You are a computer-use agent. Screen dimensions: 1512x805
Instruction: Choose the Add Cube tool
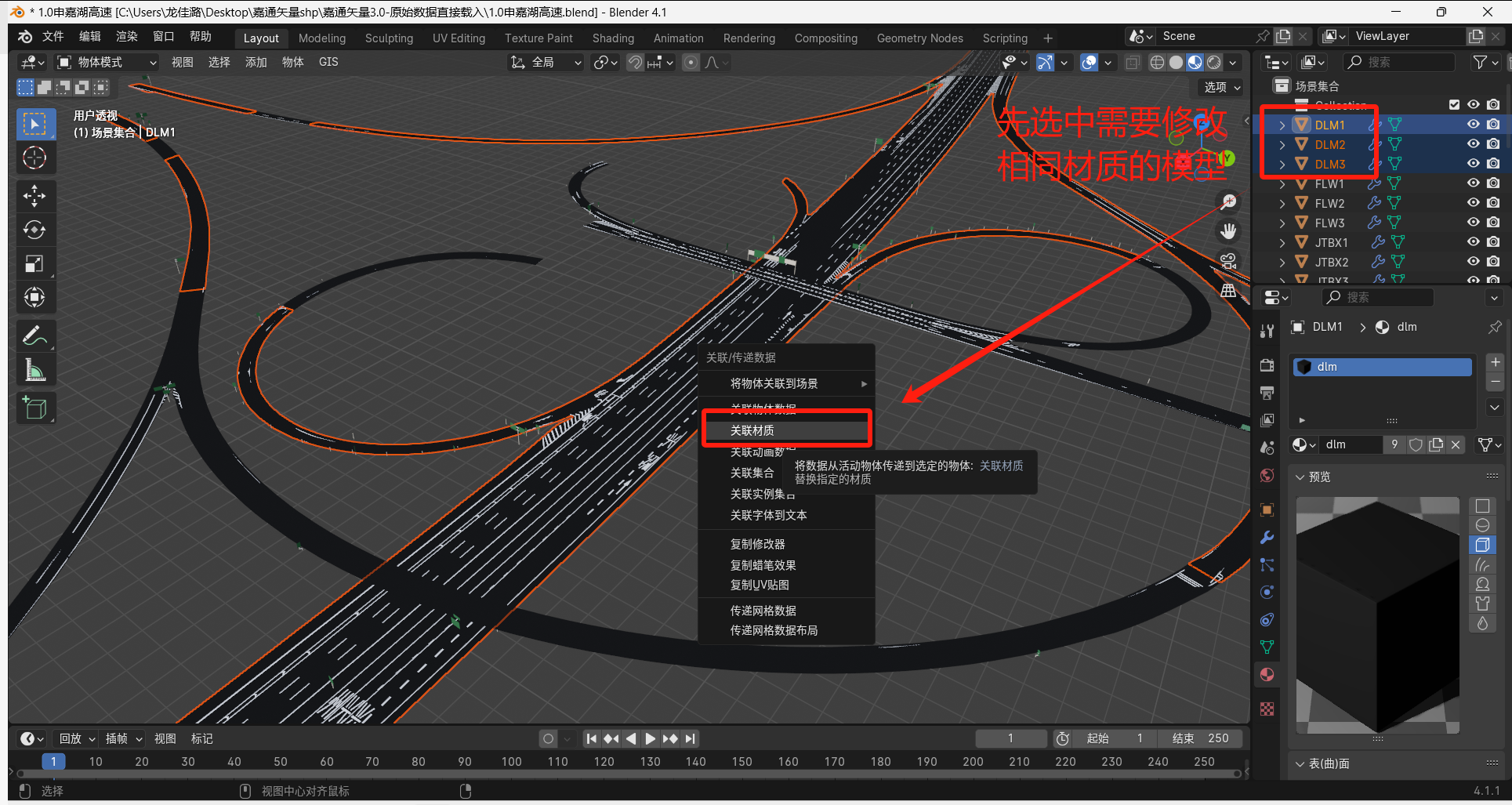click(x=34, y=408)
